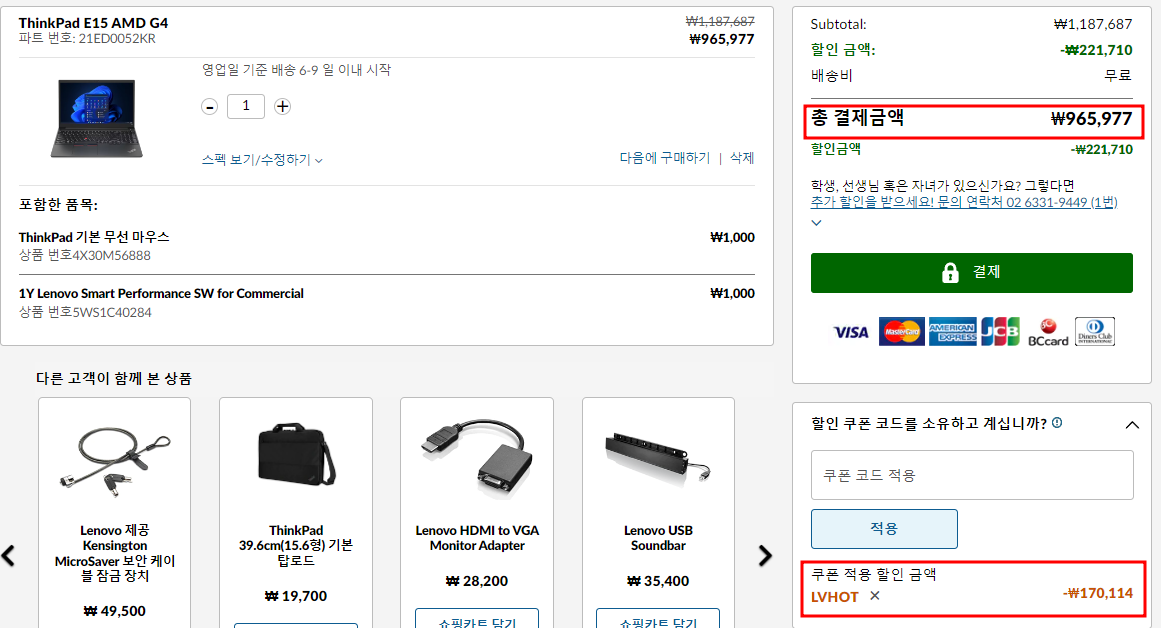
Task: Click 삭제 to remove the ThinkPad
Action: click(x=742, y=158)
